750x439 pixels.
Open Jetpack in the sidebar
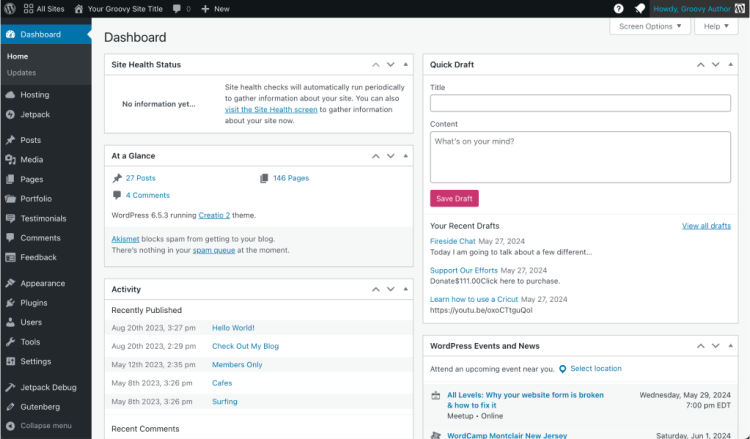[x=34, y=116]
